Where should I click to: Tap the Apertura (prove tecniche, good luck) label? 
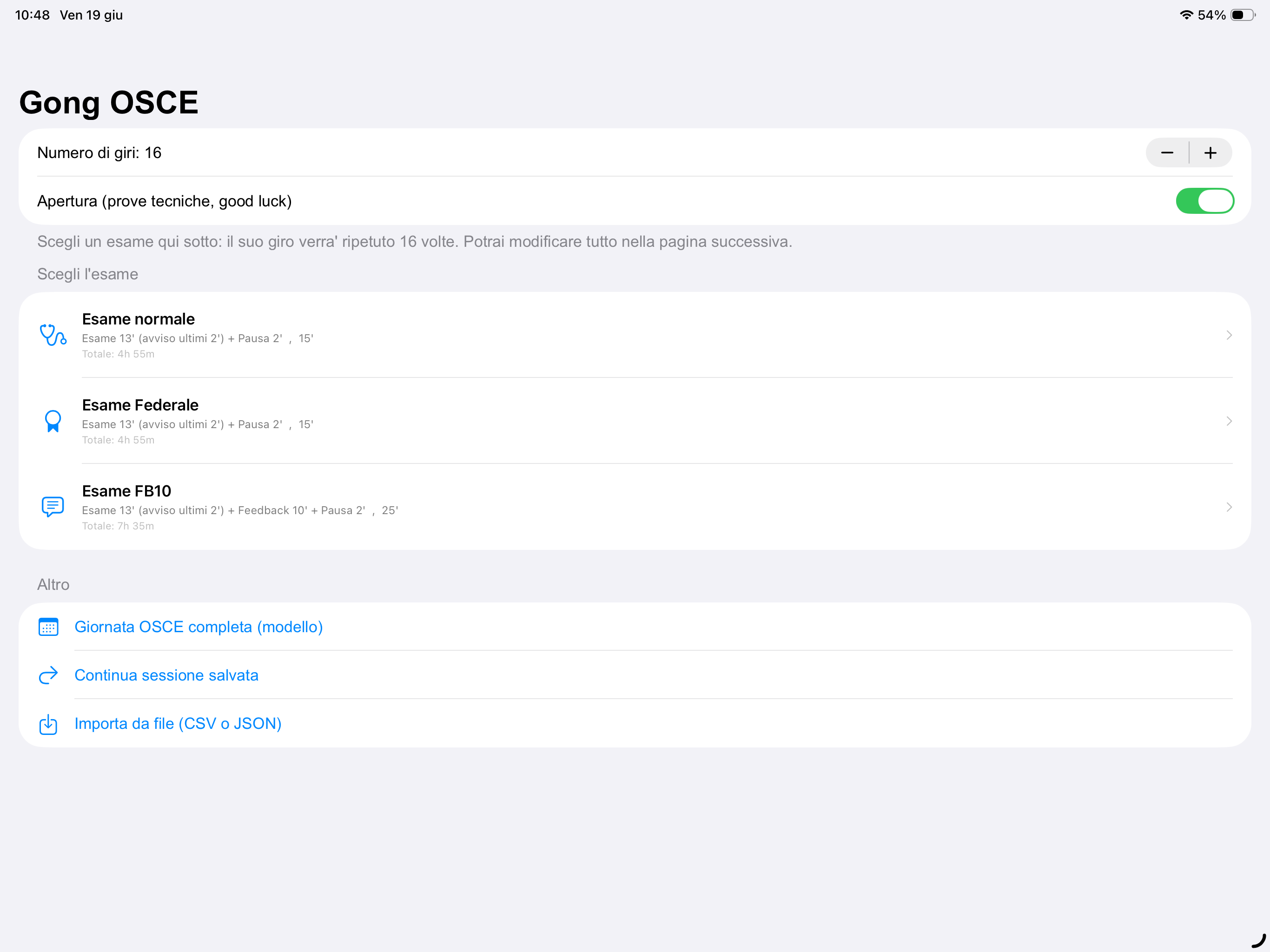(165, 201)
